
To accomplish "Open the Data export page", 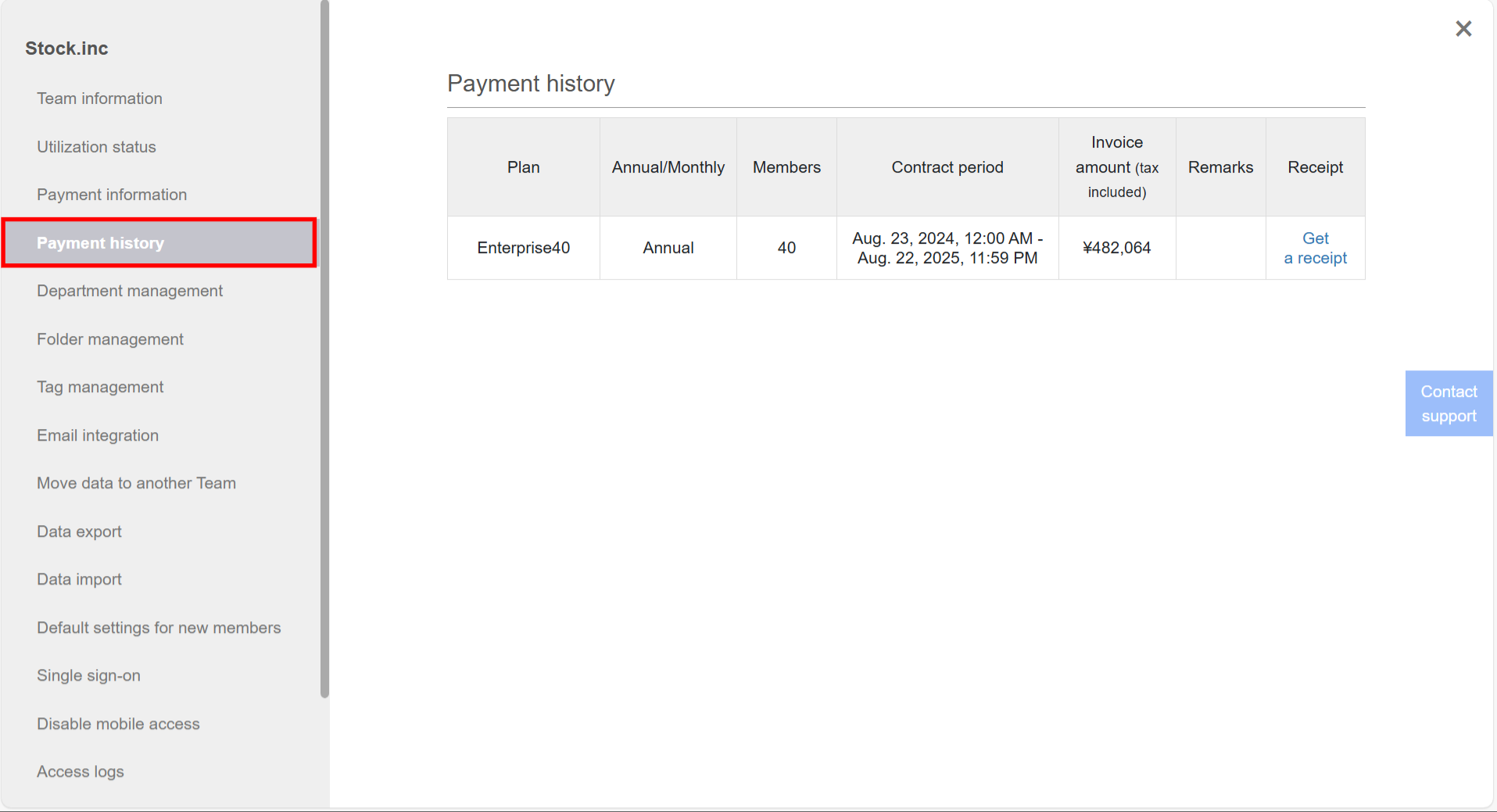I will pos(79,531).
